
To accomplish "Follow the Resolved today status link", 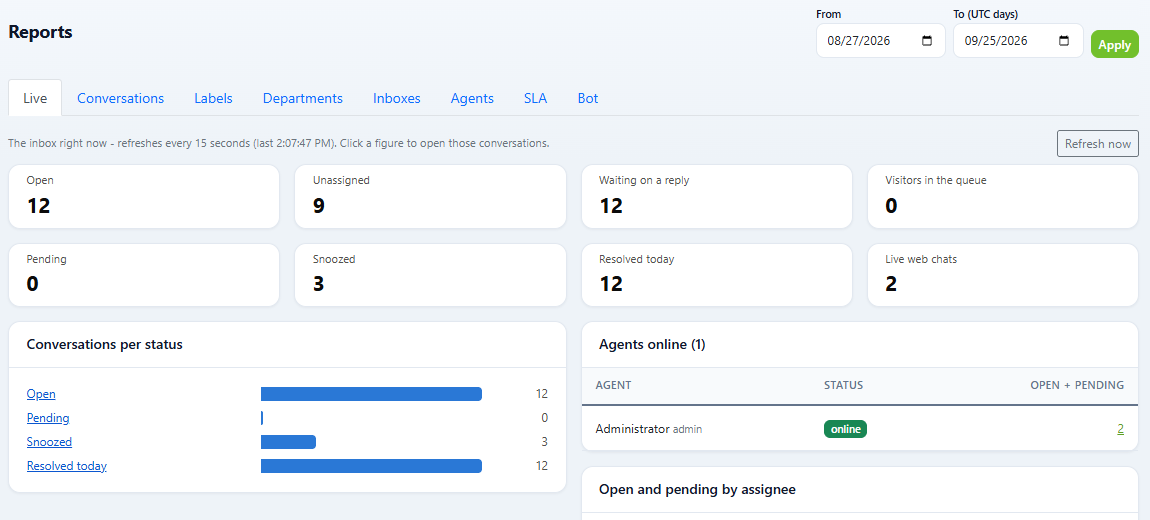I will coord(67,466).
